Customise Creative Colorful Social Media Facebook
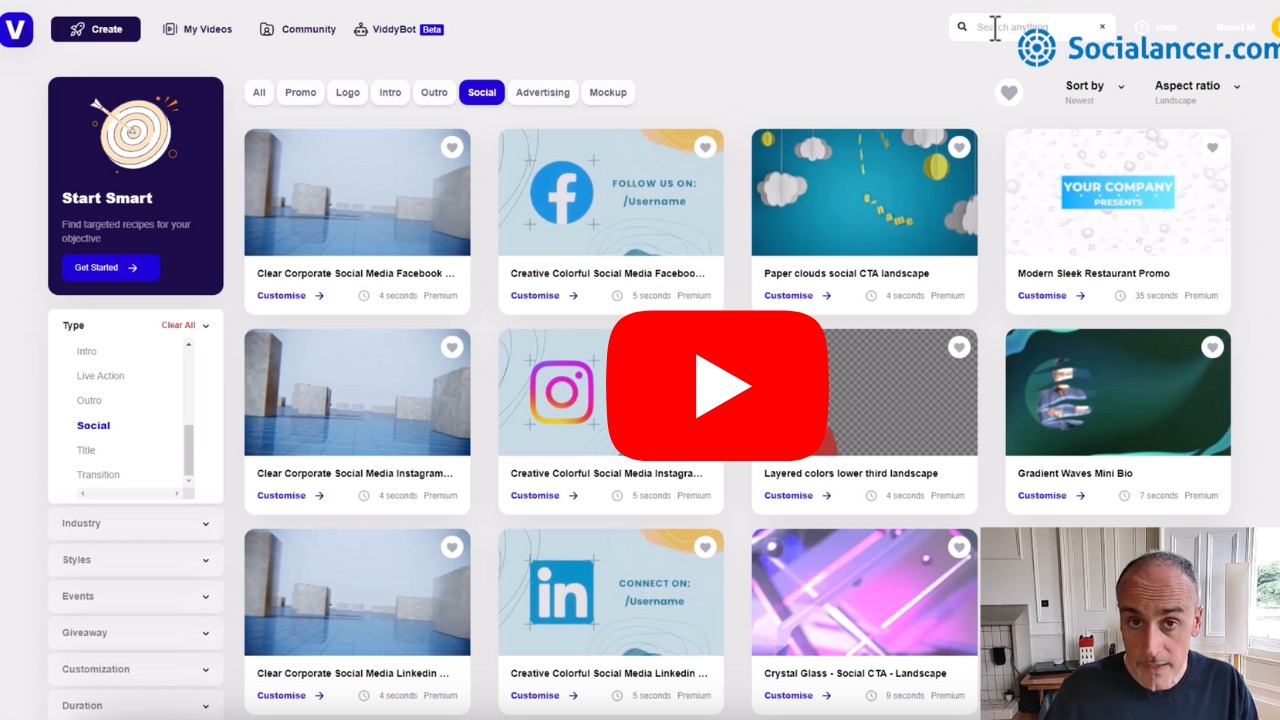Screen dimensions: 1280x720 (544, 295)
